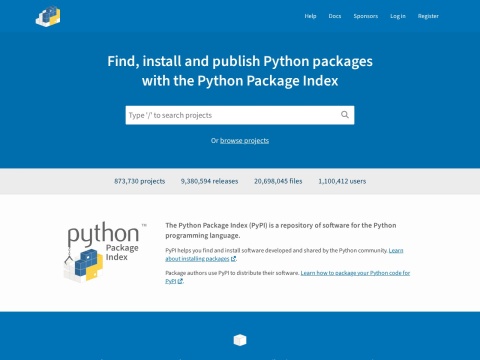This screenshot has height=360, width=480.
Task: Open the Learn about installing packages link
Action: 284,254
